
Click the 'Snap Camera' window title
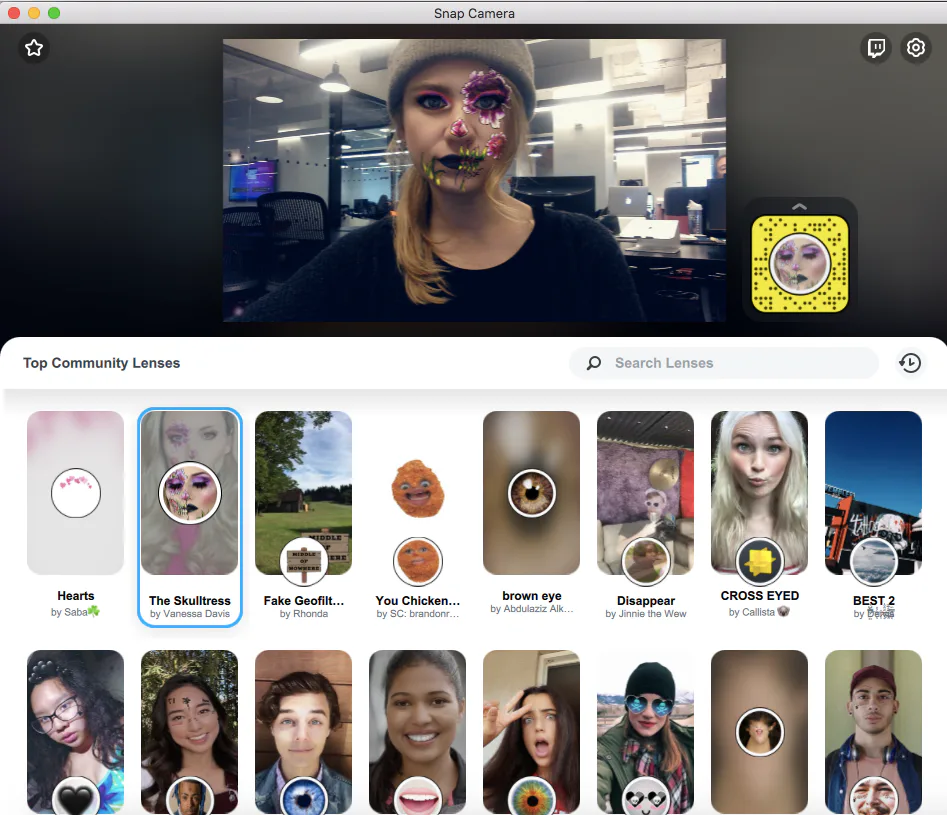(474, 13)
